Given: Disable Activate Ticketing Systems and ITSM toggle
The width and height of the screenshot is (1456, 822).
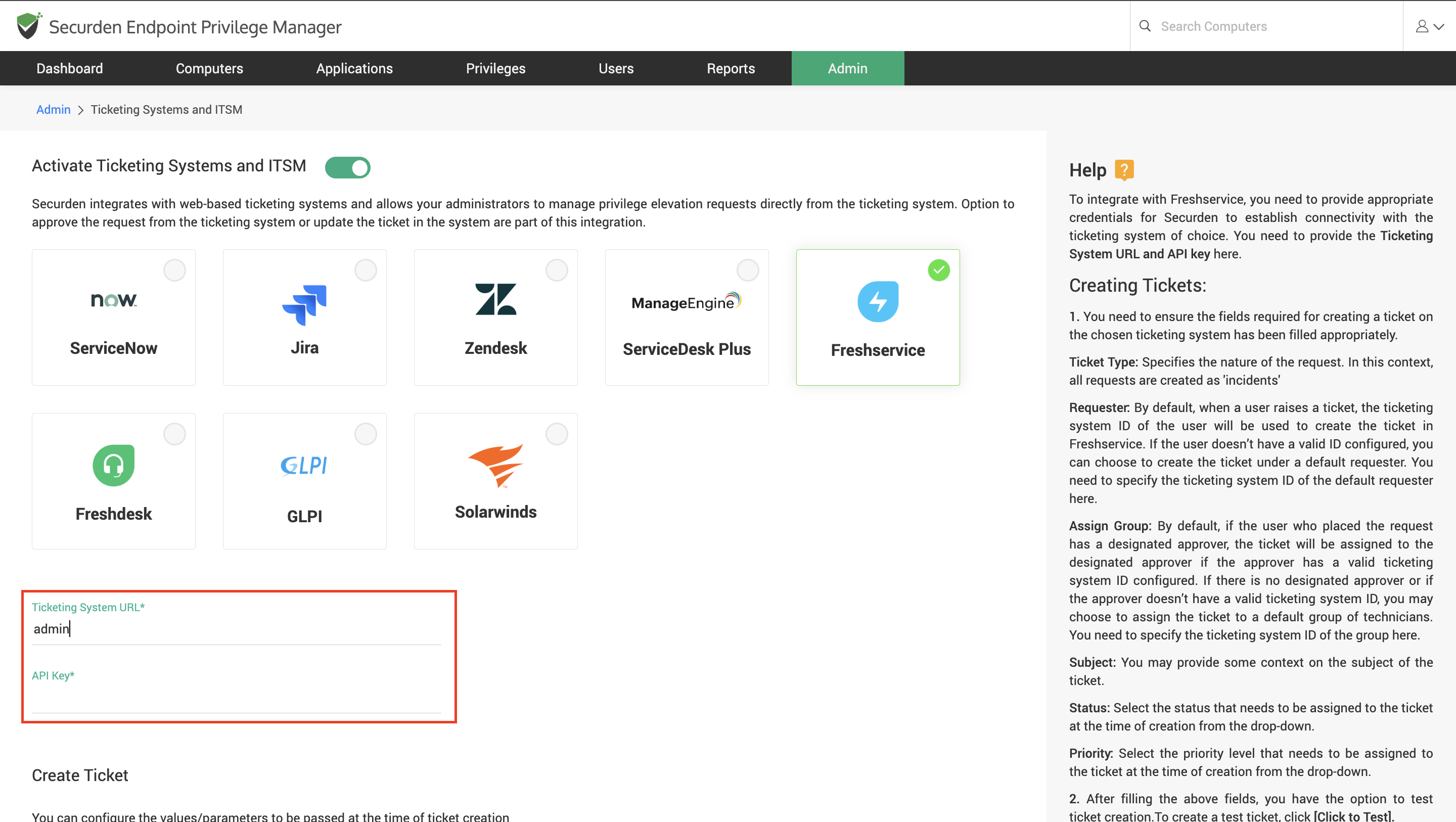Looking at the screenshot, I should [348, 167].
